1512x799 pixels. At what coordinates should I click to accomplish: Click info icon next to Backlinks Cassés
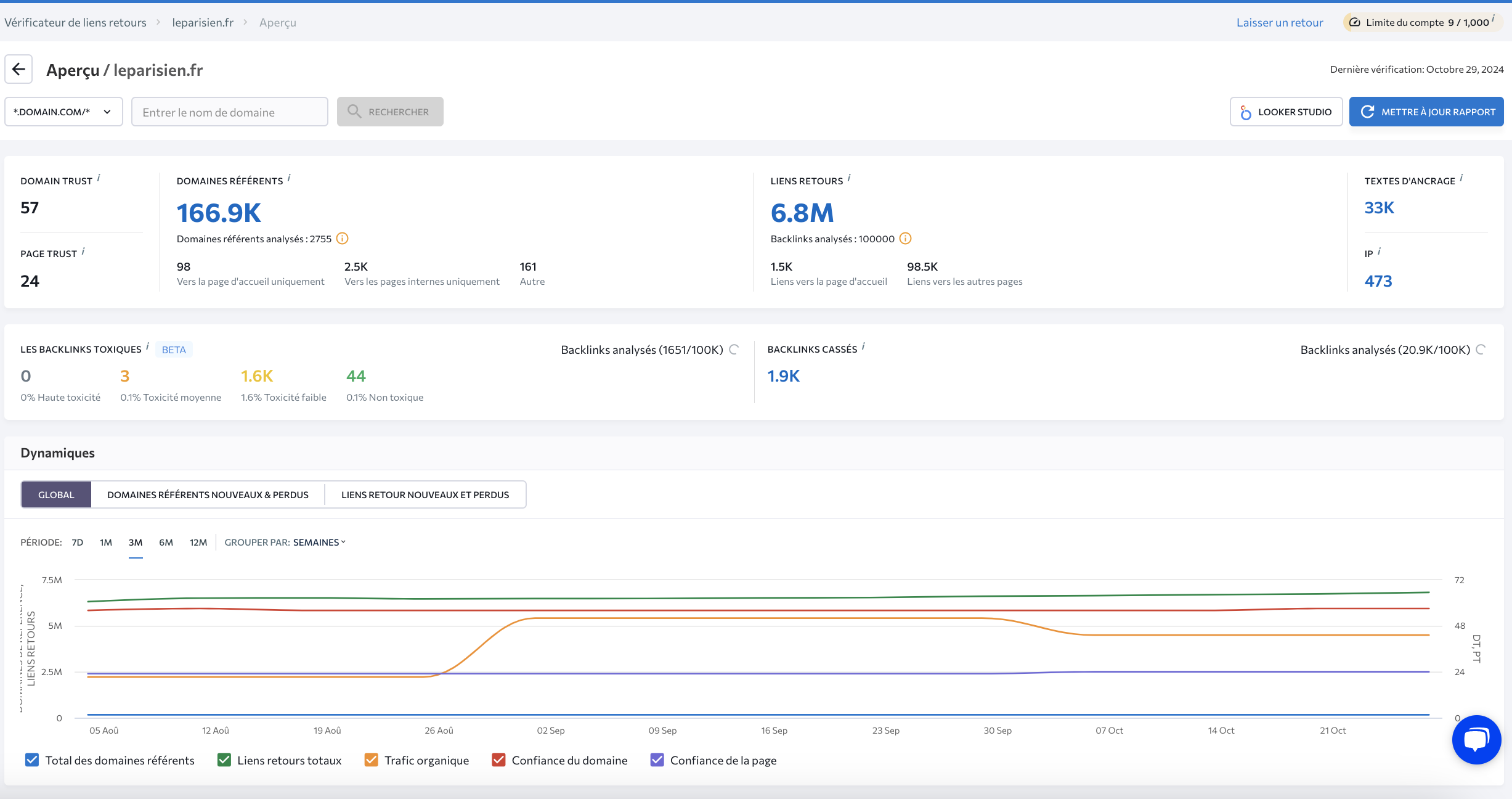(863, 346)
